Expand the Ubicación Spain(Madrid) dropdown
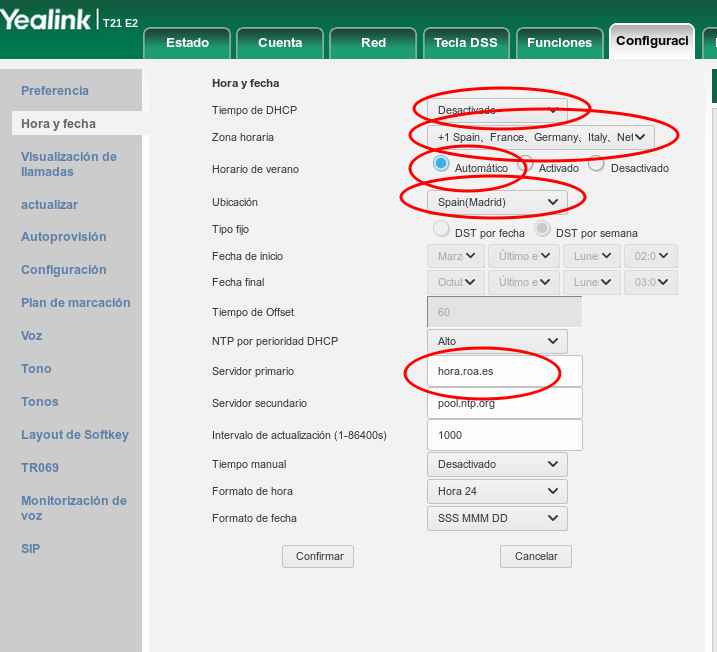717x652 pixels. (497, 202)
